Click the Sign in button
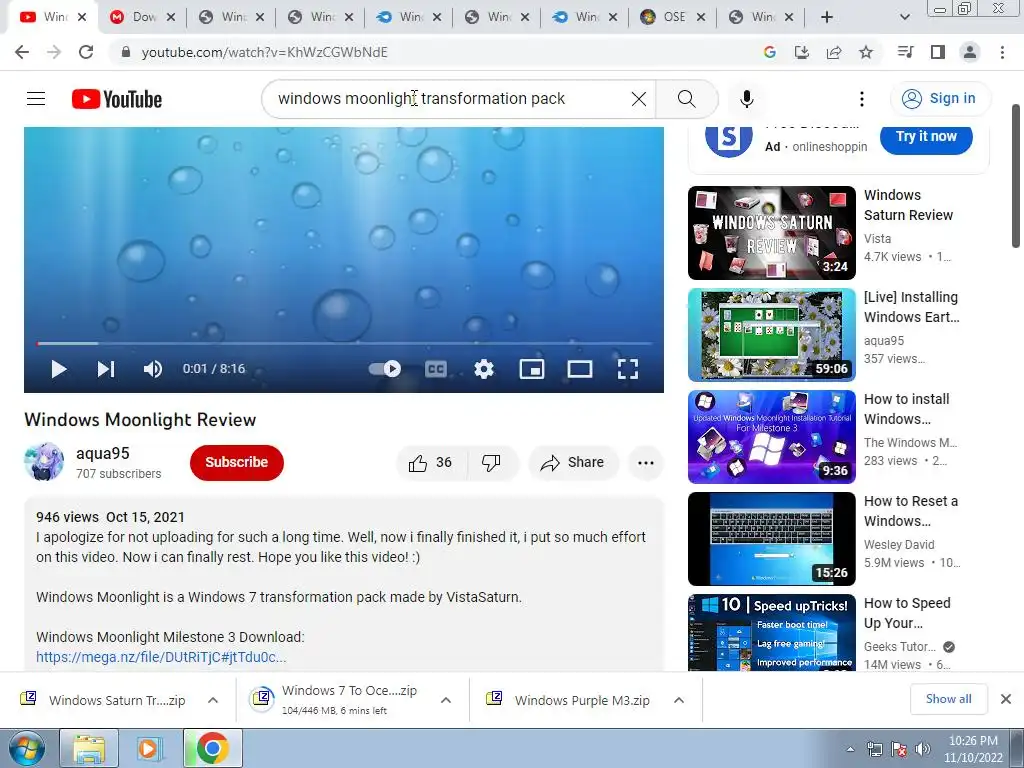This screenshot has height=768, width=1024. [x=940, y=99]
